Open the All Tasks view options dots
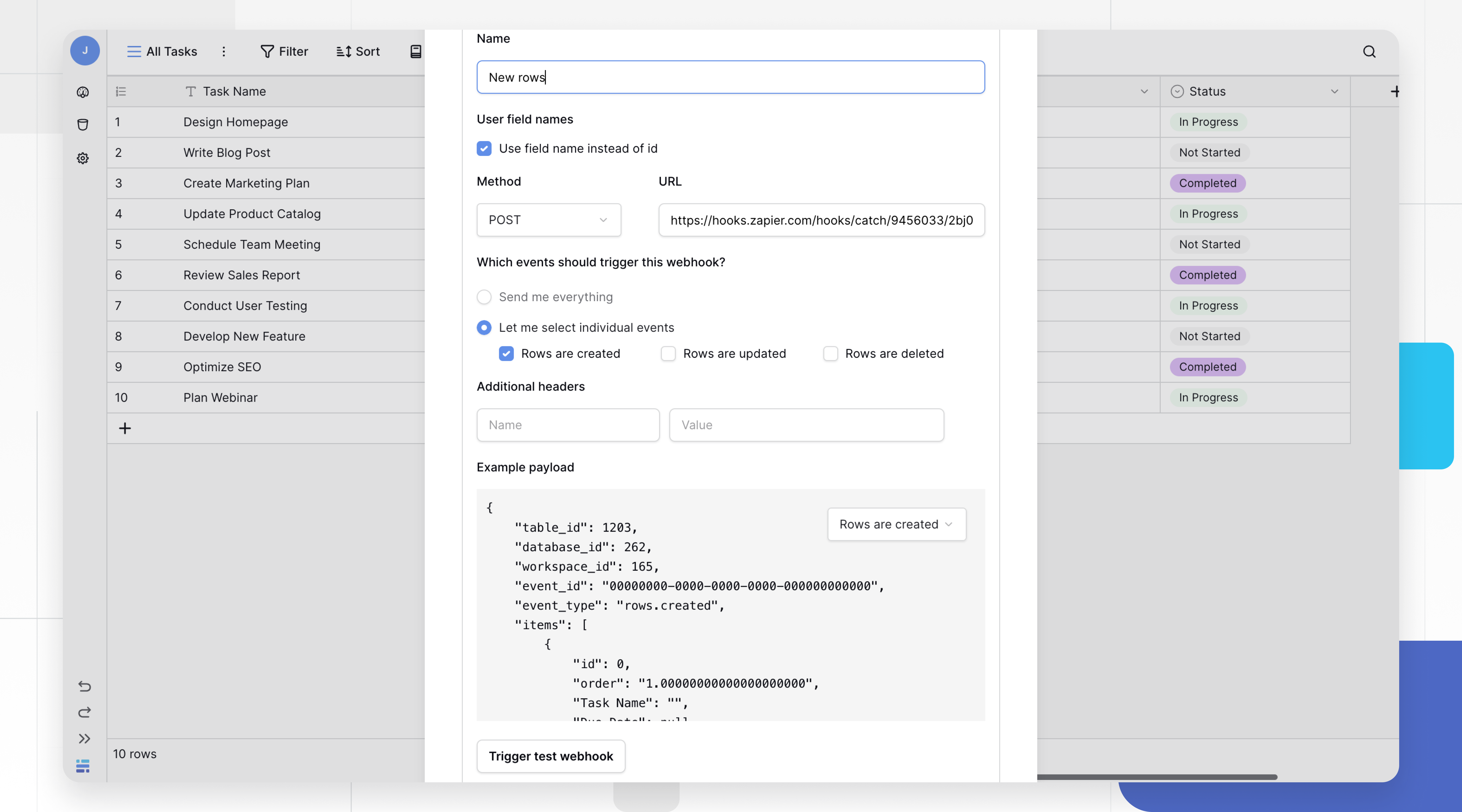 point(224,52)
